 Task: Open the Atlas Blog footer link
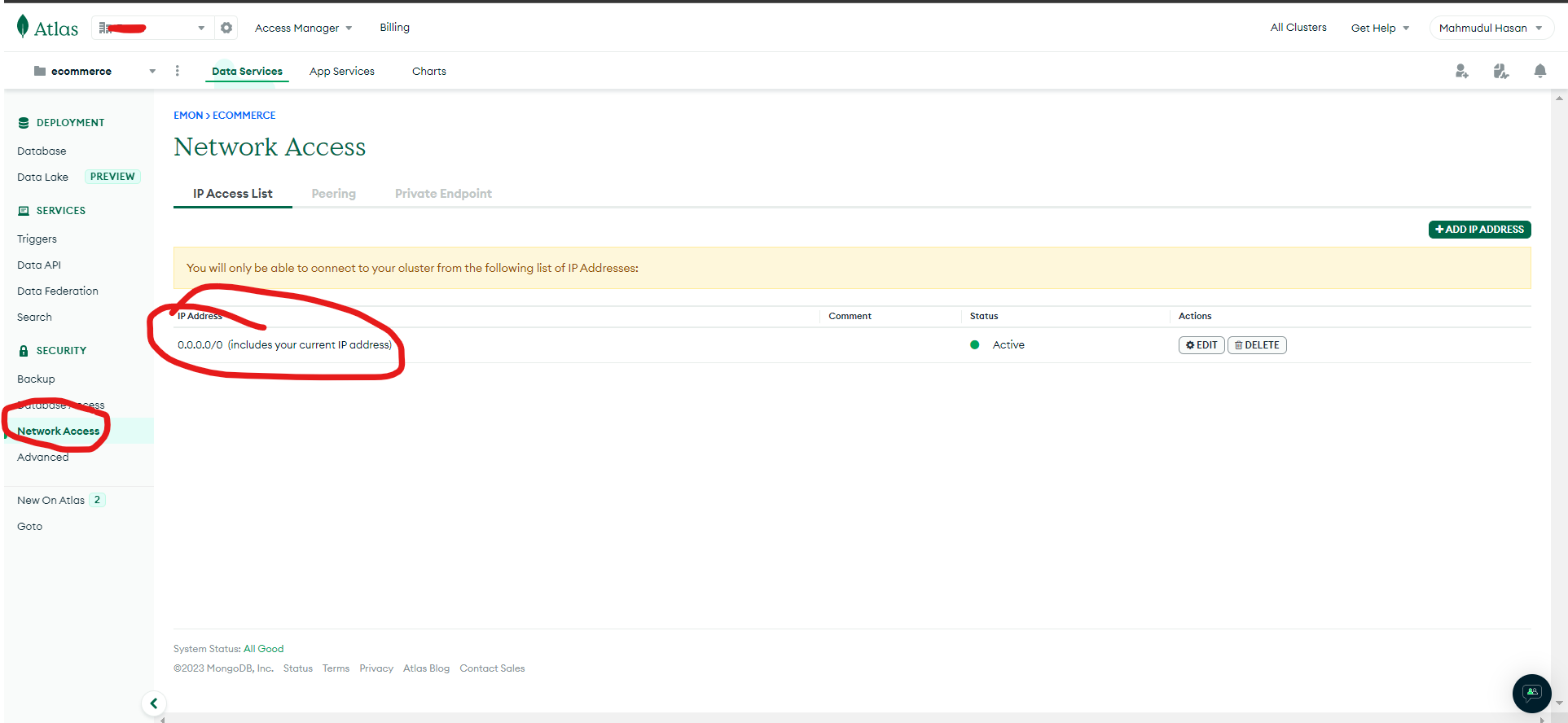click(x=426, y=668)
